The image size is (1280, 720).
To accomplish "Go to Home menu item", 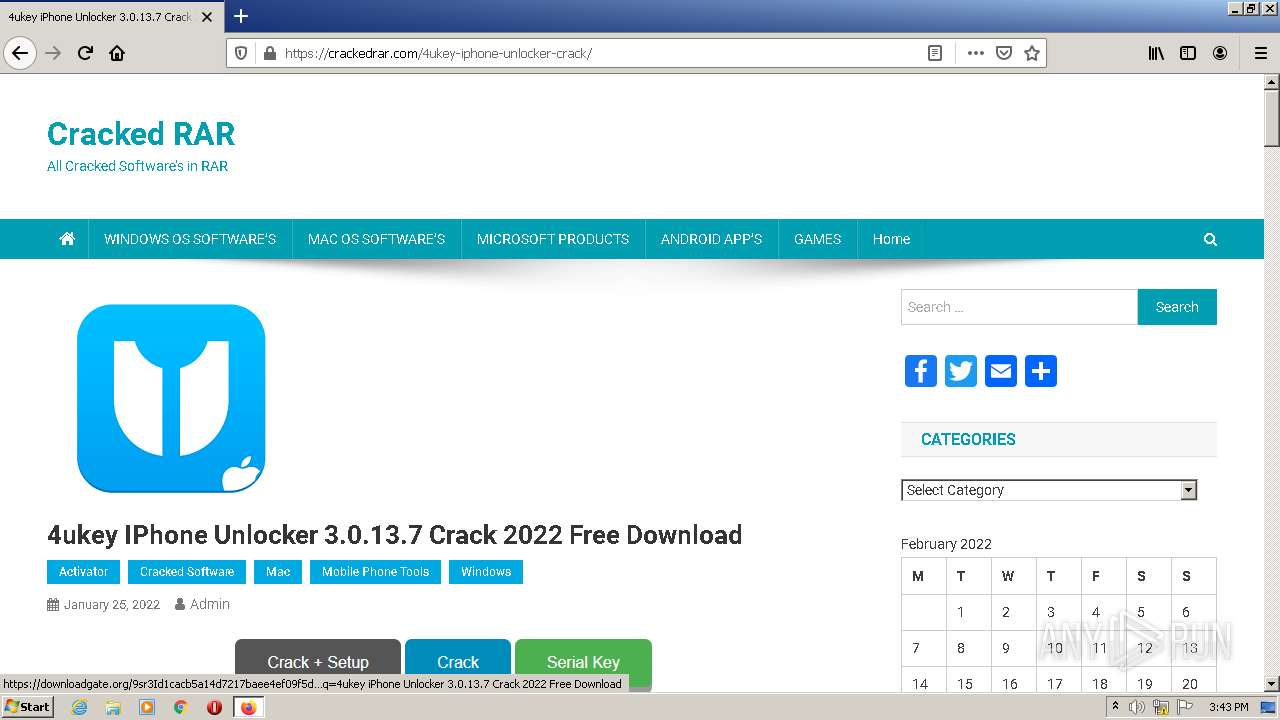I will coord(891,239).
